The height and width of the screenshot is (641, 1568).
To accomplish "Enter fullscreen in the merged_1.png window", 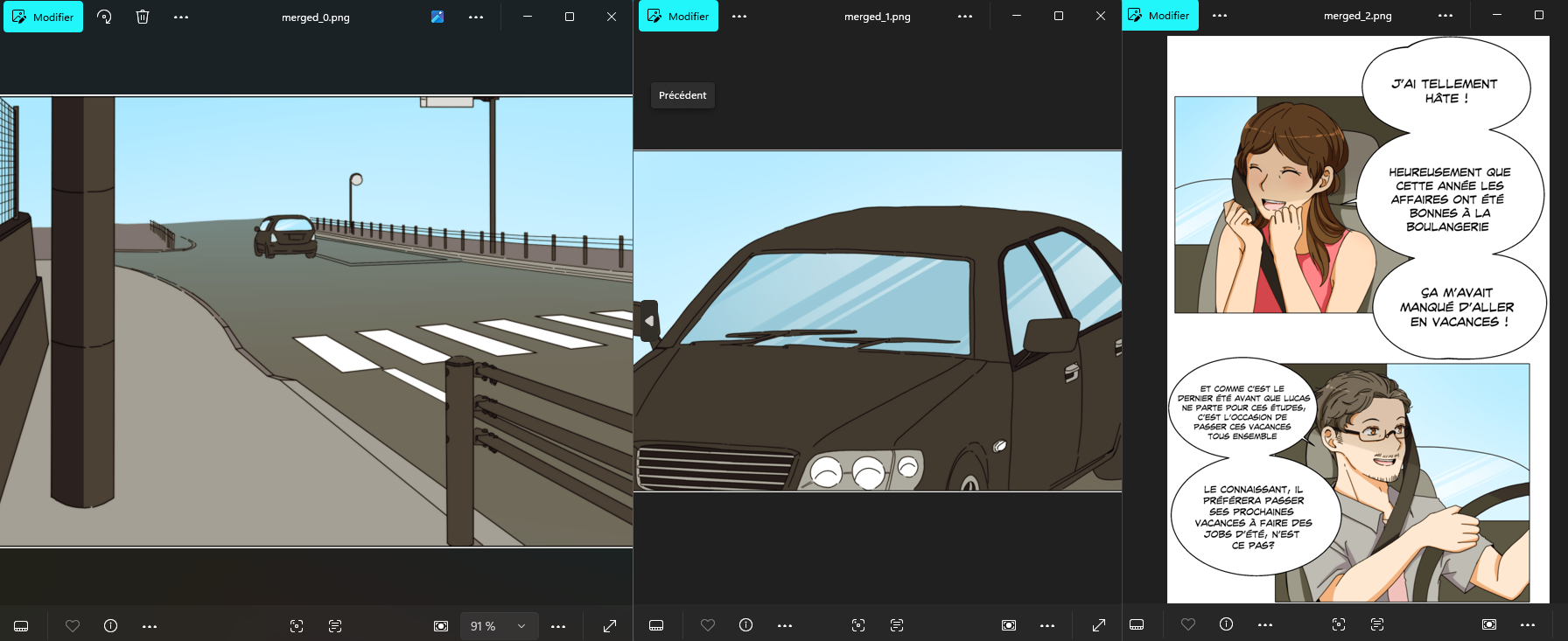I will click(x=1099, y=625).
